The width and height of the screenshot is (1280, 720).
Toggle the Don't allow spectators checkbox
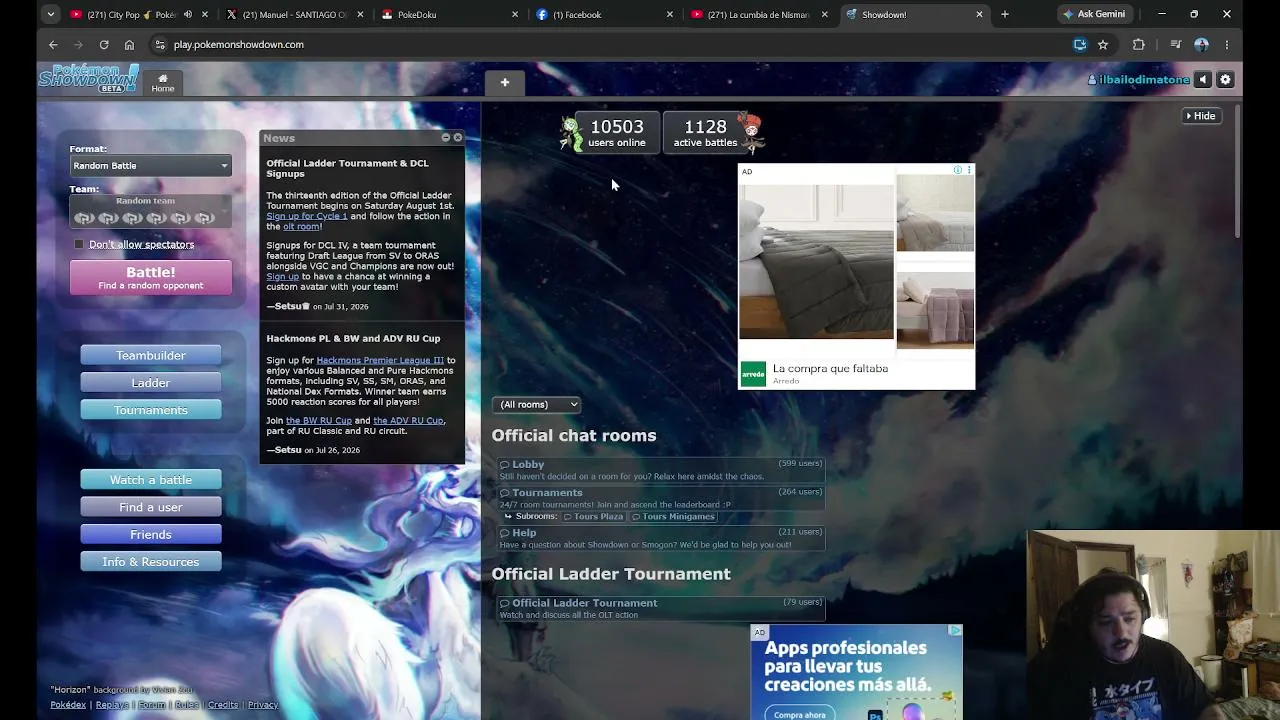(79, 244)
